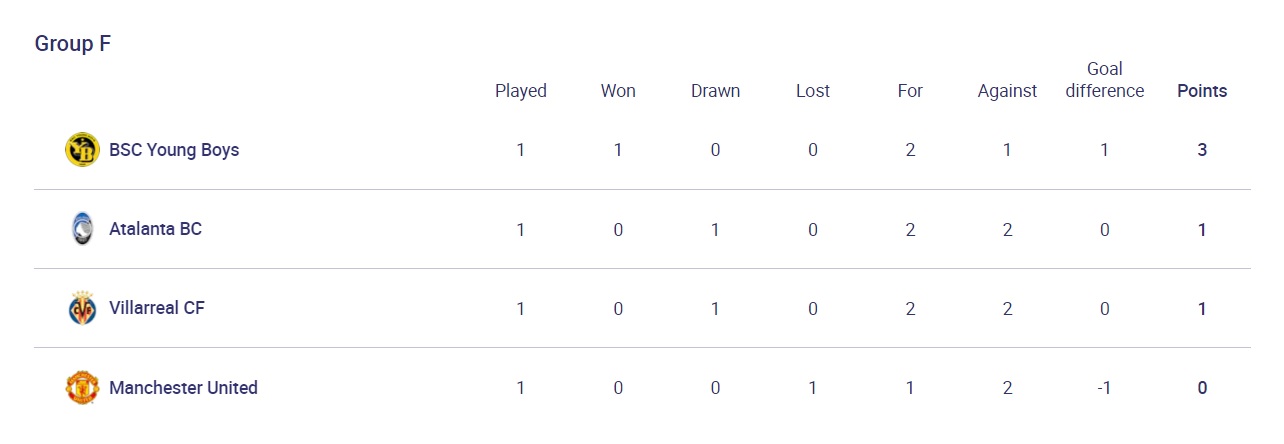Viewport: 1284px width, 444px height.
Task: Open the Manchester United team link
Action: (183, 387)
